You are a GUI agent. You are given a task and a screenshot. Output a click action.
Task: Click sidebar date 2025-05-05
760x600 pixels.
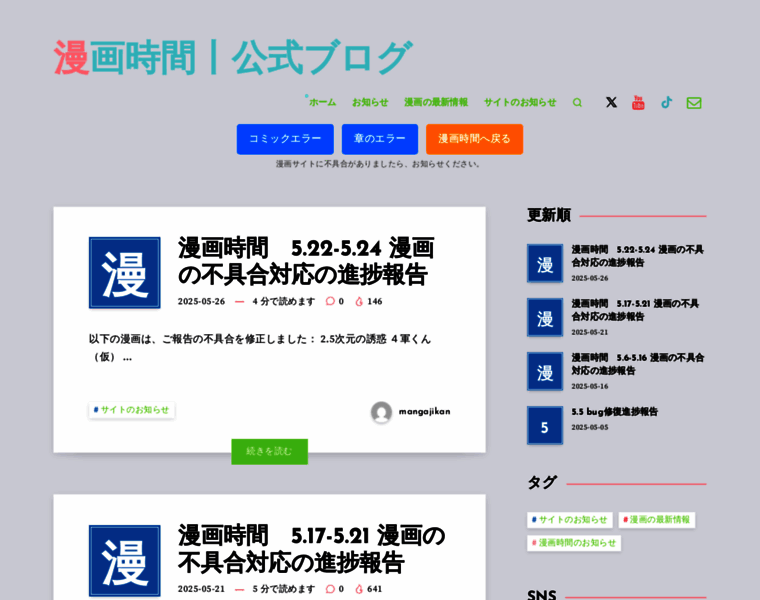pyautogui.click(x=589, y=427)
